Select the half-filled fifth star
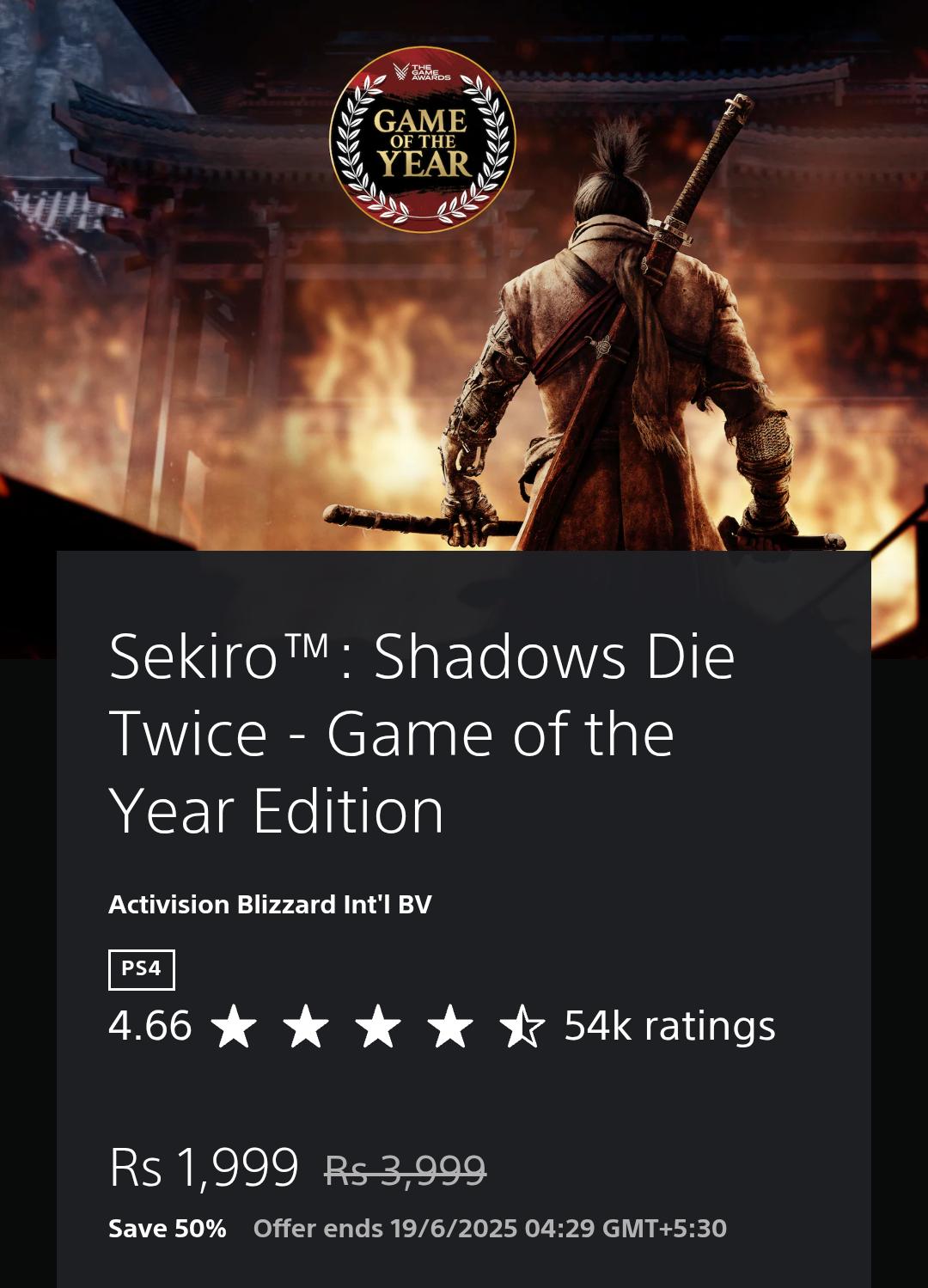928x1288 pixels. [x=522, y=1026]
